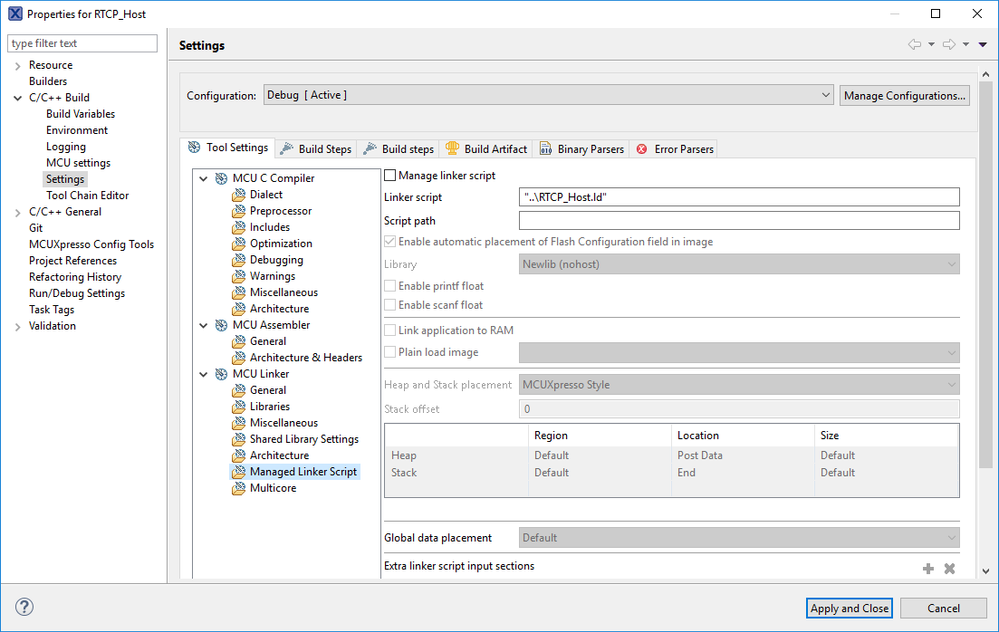
Task: Click the back navigation arrow icon
Action: [914, 45]
